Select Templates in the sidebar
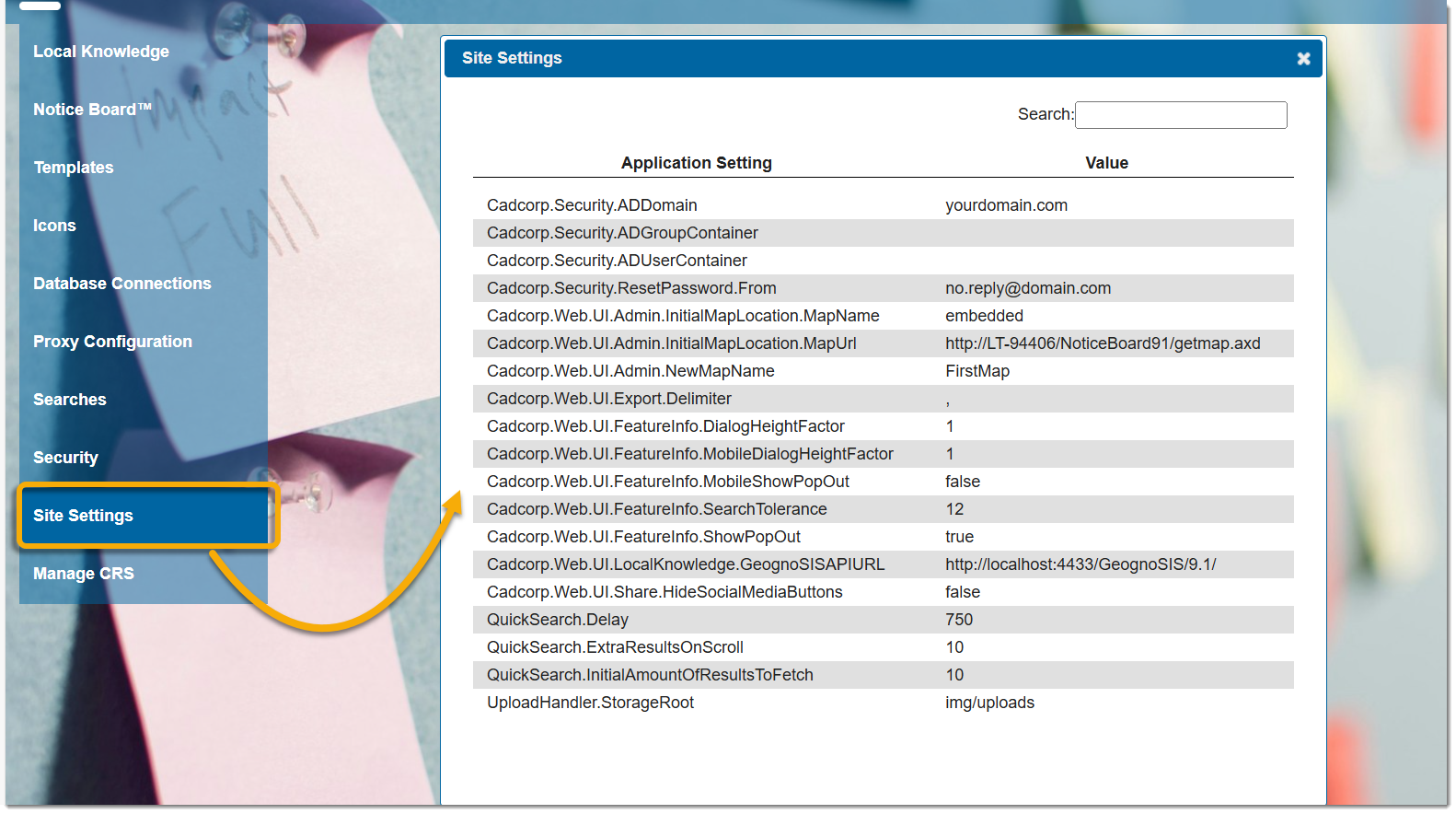This screenshot has height=814, width=1456. coord(74,168)
